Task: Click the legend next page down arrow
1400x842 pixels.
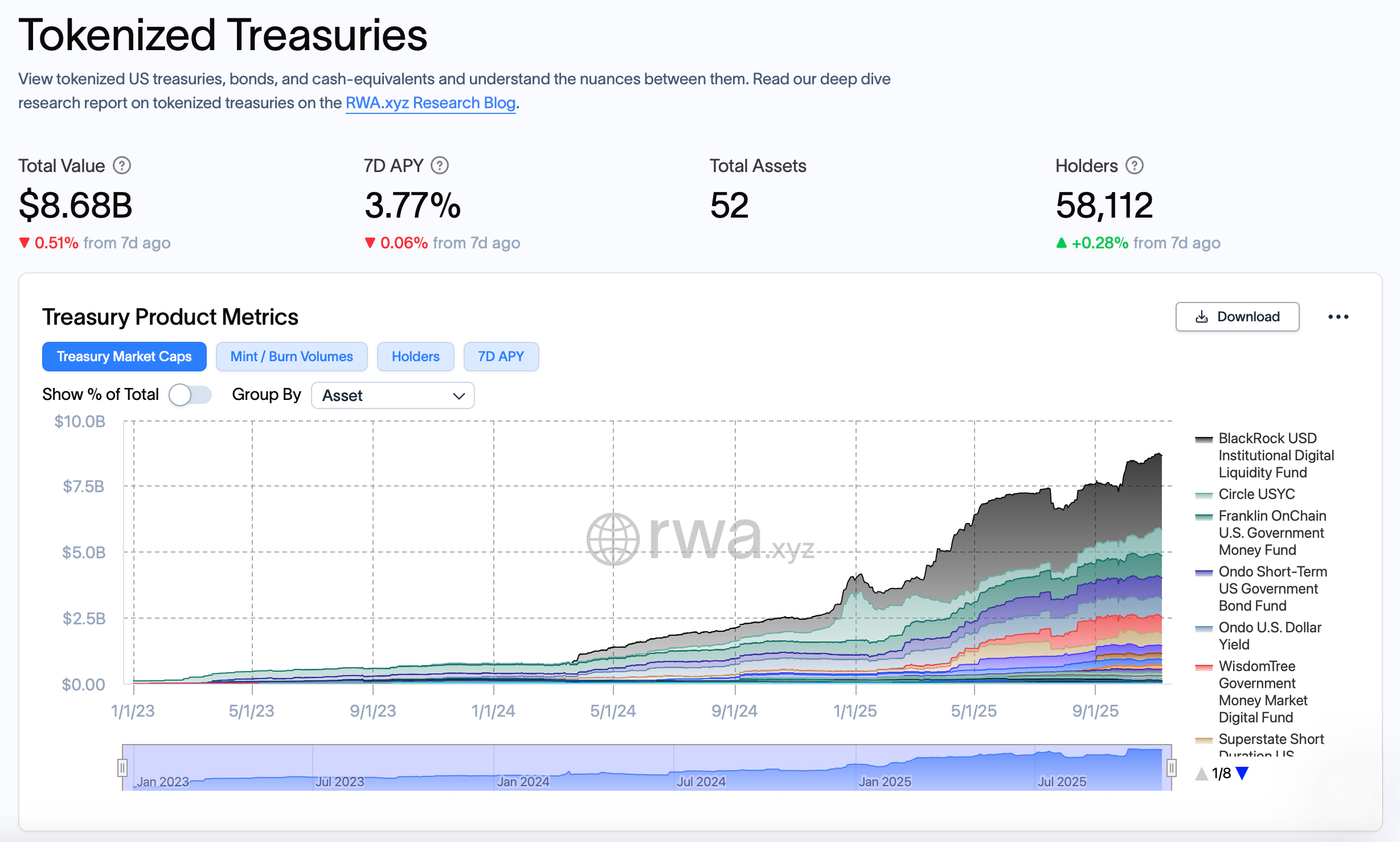Action: tap(1242, 773)
